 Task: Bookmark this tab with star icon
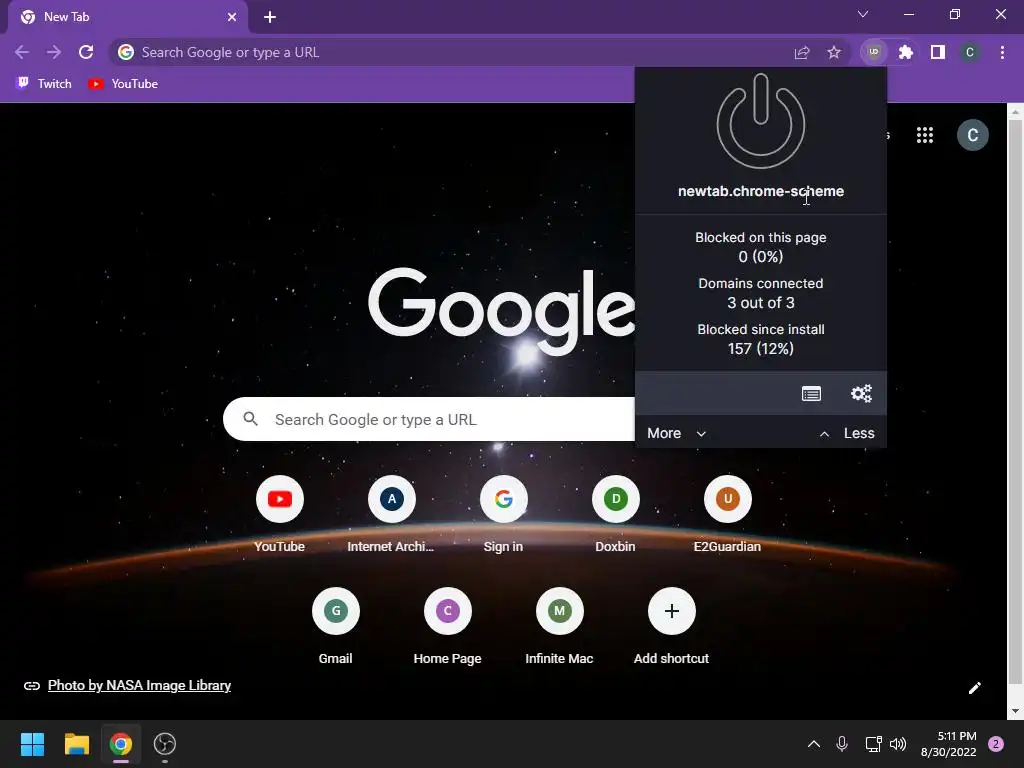click(834, 52)
